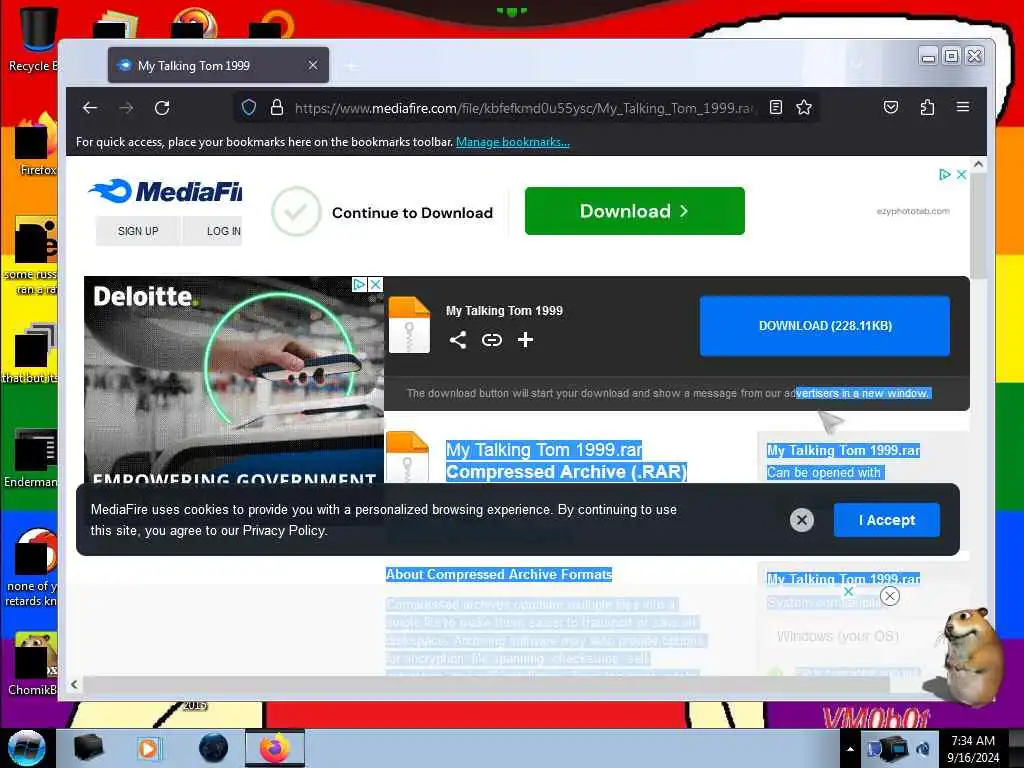
Task: Copy the file link with chain icon
Action: [x=492, y=340]
